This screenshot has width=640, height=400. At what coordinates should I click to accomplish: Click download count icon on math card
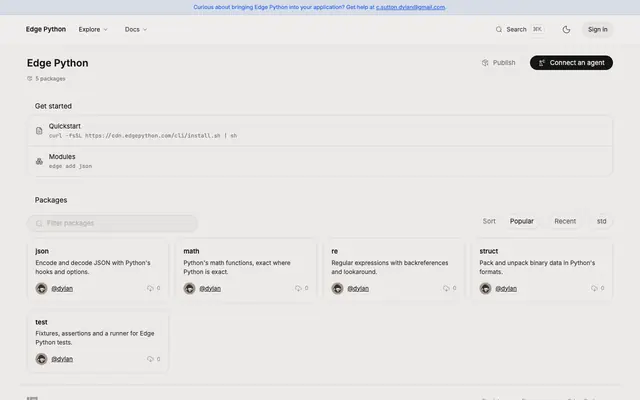point(298,288)
